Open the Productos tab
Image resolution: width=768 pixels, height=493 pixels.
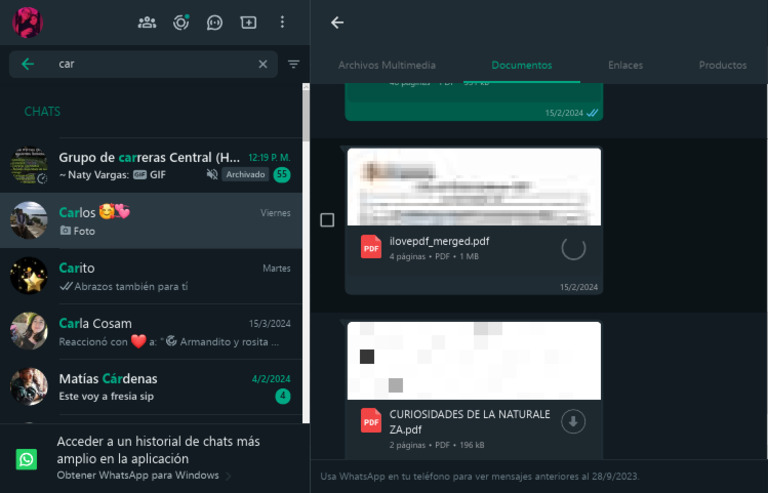pyautogui.click(x=722, y=65)
